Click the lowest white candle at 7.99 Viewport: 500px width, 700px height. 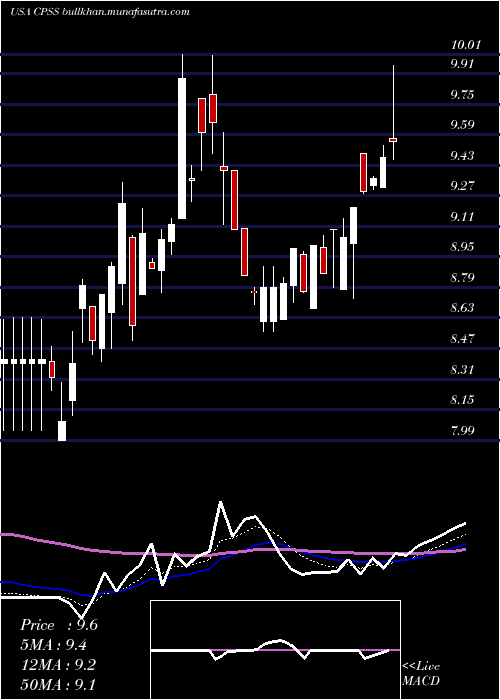pos(62,431)
